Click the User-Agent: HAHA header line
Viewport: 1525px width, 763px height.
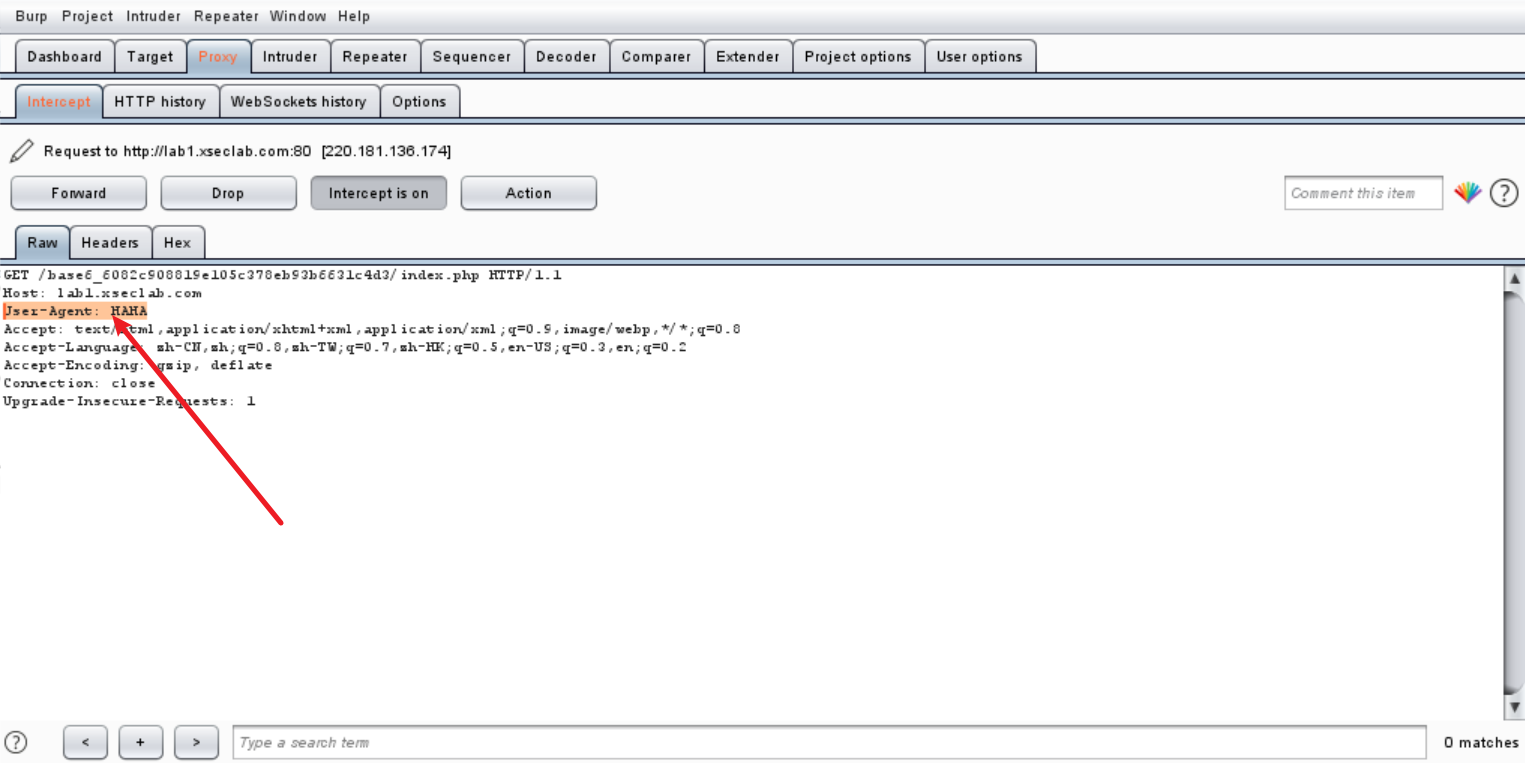tap(75, 311)
